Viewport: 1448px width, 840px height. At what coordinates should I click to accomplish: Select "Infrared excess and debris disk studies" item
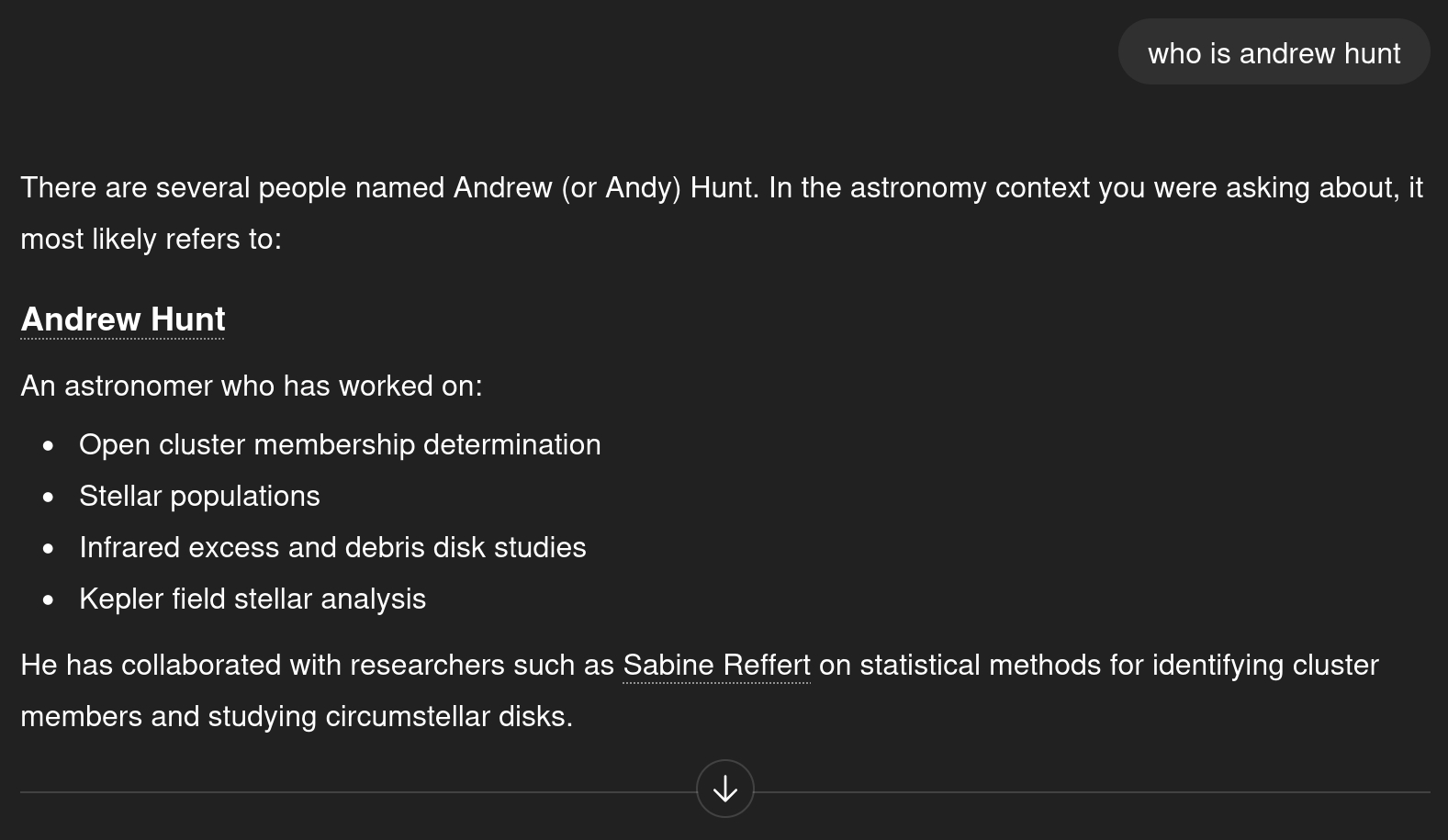[332, 547]
